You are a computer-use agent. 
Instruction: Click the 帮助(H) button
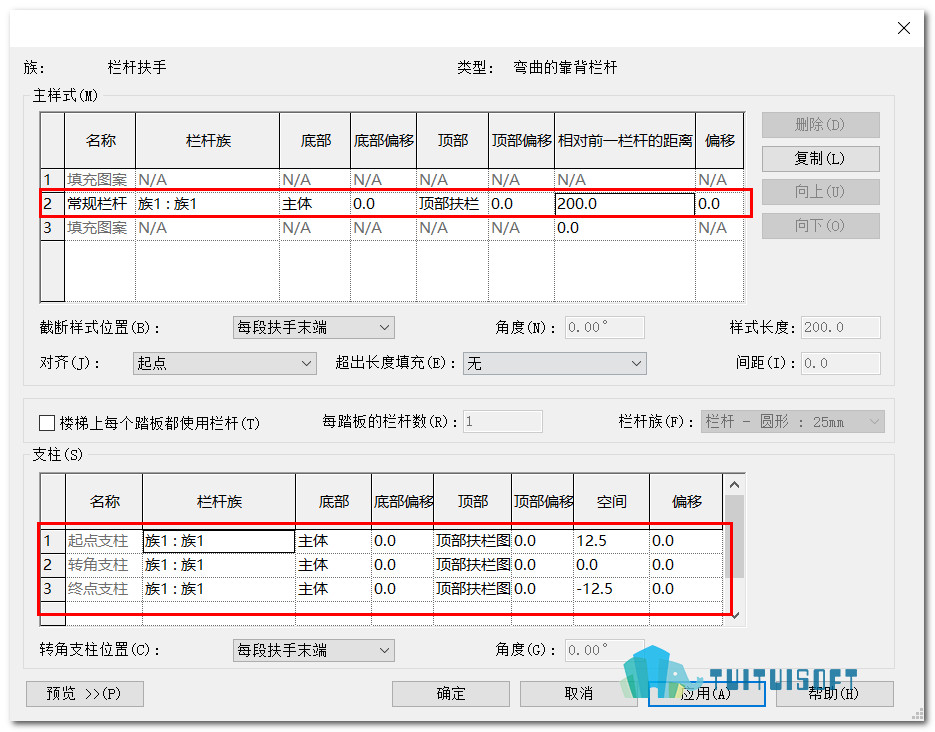point(834,693)
